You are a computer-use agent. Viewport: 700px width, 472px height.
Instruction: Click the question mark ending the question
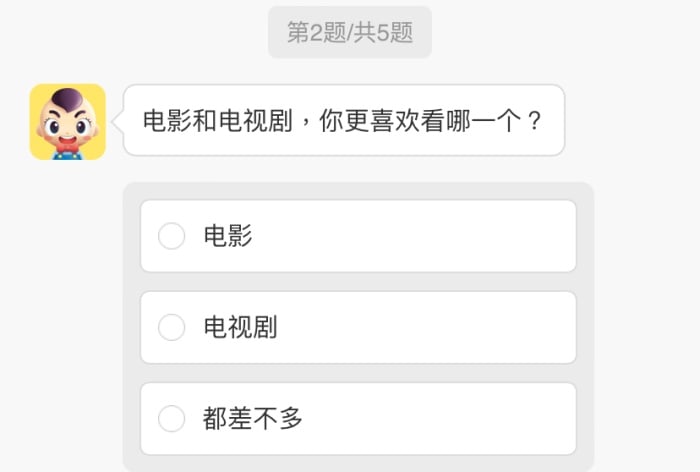[x=534, y=121]
